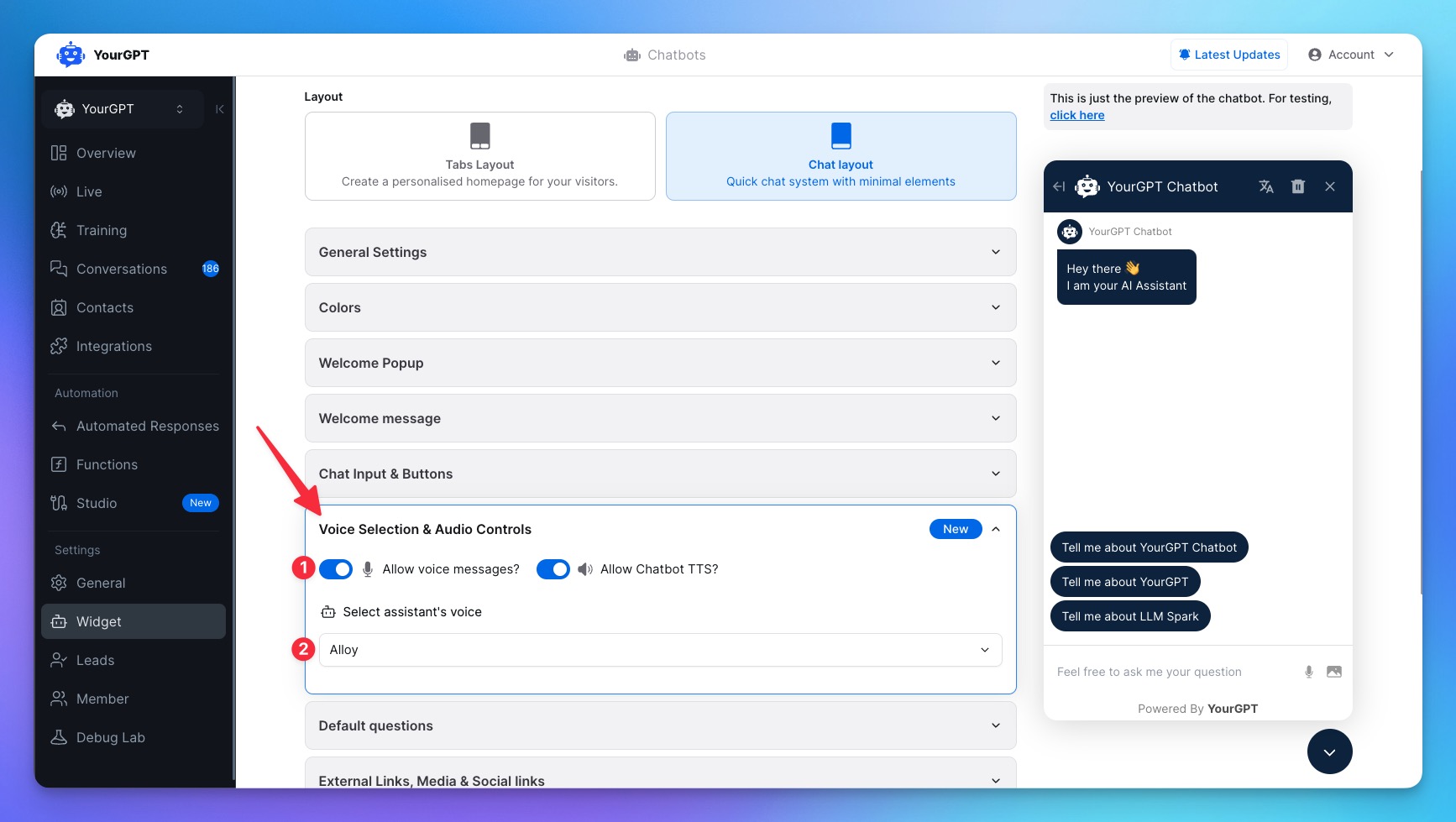Expand Chat Input & Buttons section
This screenshot has height=822, width=1456.
point(661,474)
